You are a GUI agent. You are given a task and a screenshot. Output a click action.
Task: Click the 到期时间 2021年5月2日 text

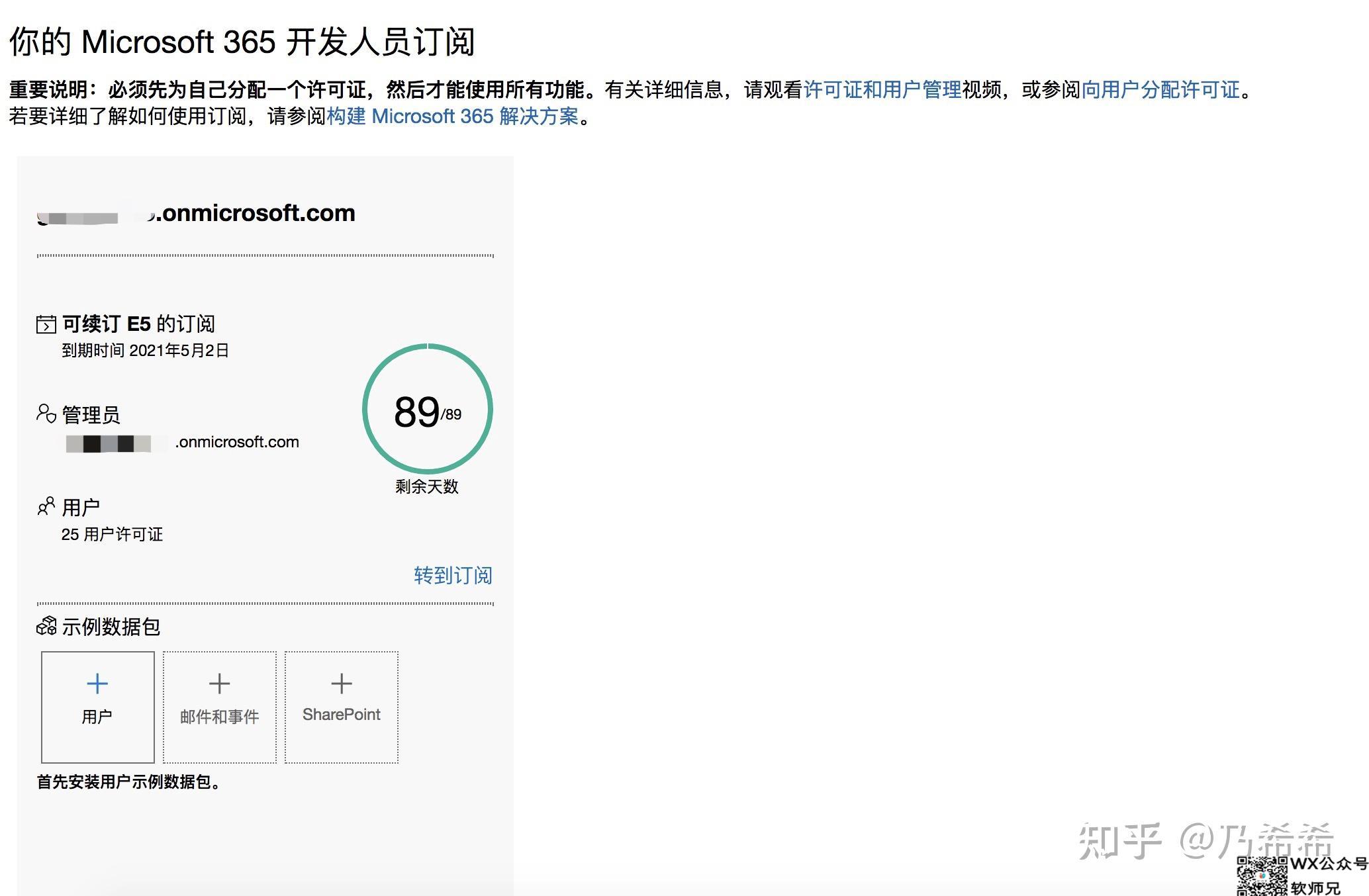145,350
